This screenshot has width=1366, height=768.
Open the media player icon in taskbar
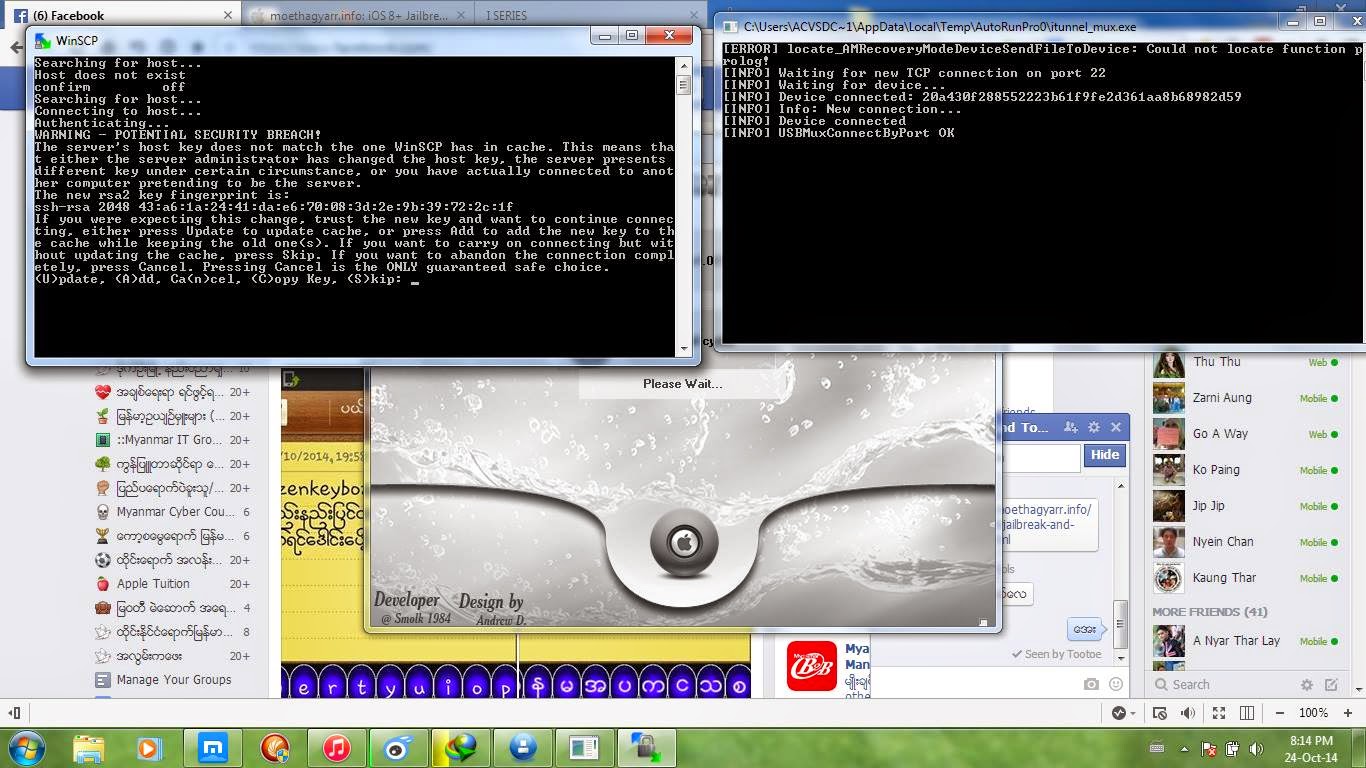coord(149,747)
